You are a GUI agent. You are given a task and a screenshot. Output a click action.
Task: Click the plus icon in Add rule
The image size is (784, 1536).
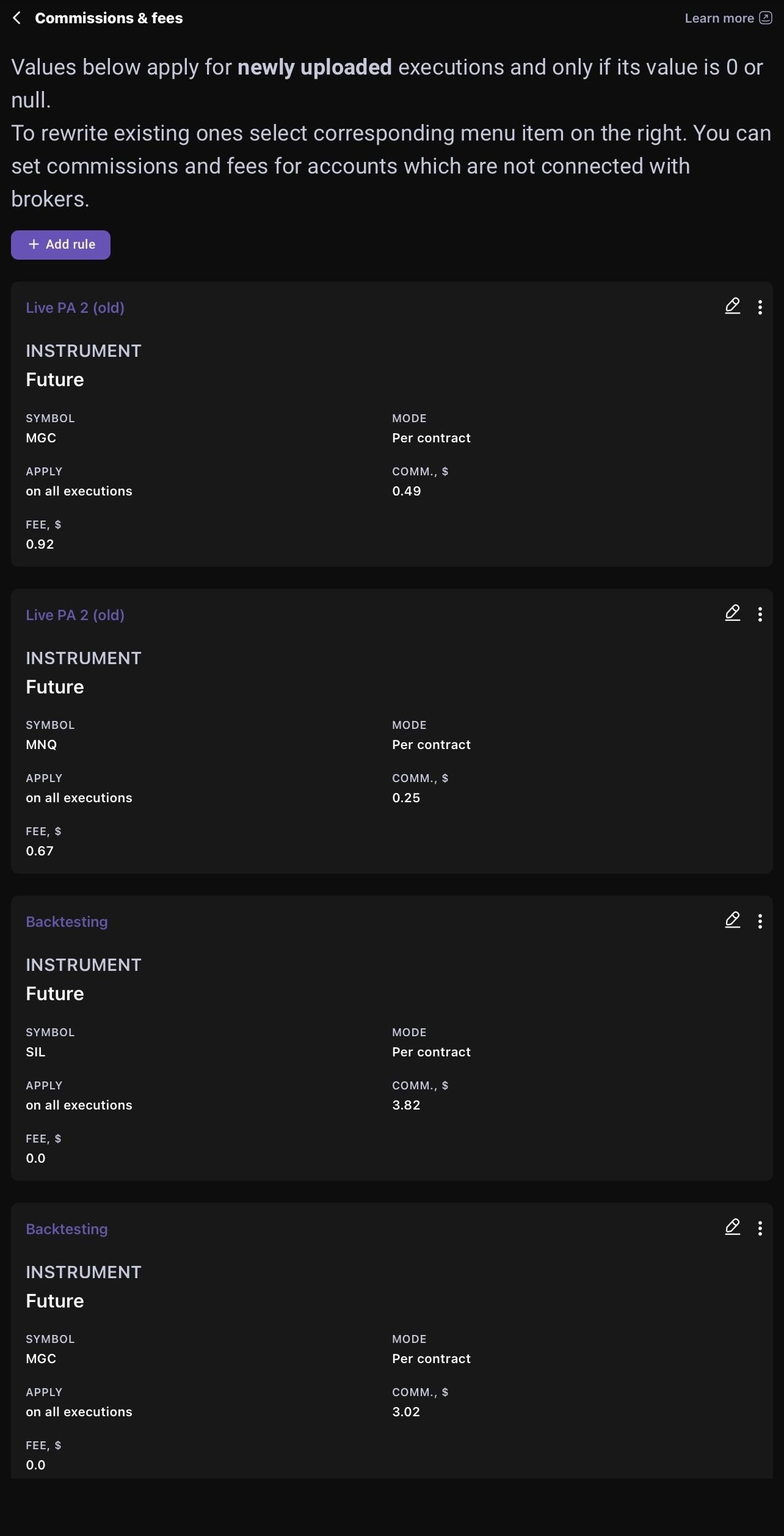pos(34,244)
